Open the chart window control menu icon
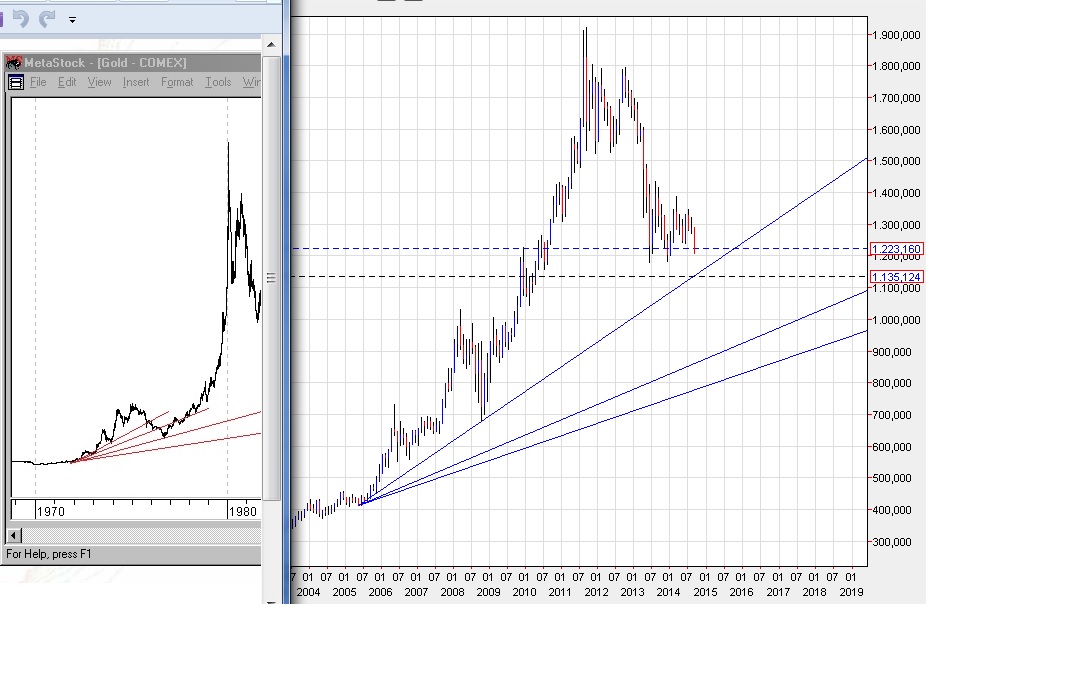This screenshot has width=1068, height=690. click(16, 83)
